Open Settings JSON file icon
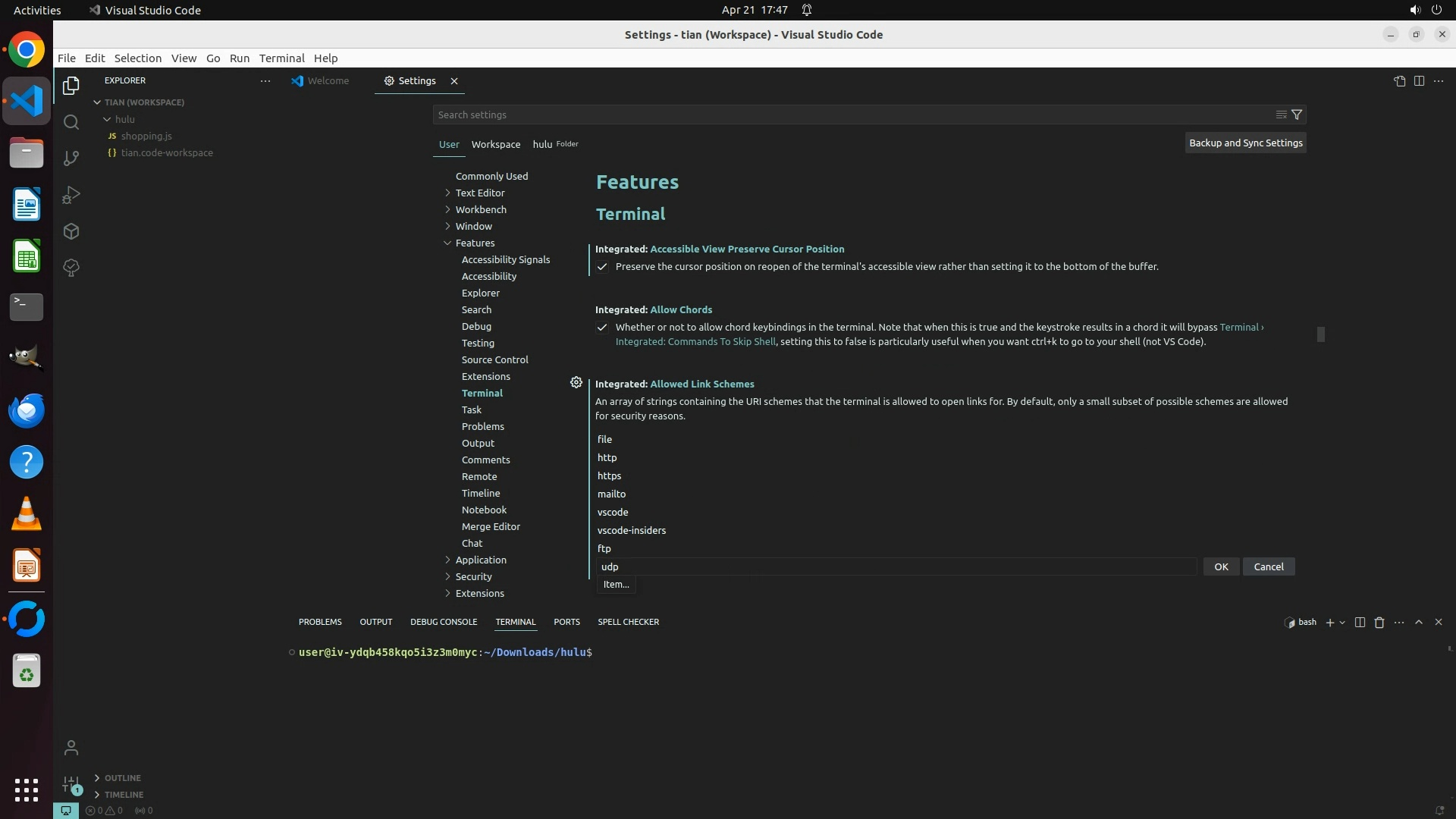 pos(1399,81)
